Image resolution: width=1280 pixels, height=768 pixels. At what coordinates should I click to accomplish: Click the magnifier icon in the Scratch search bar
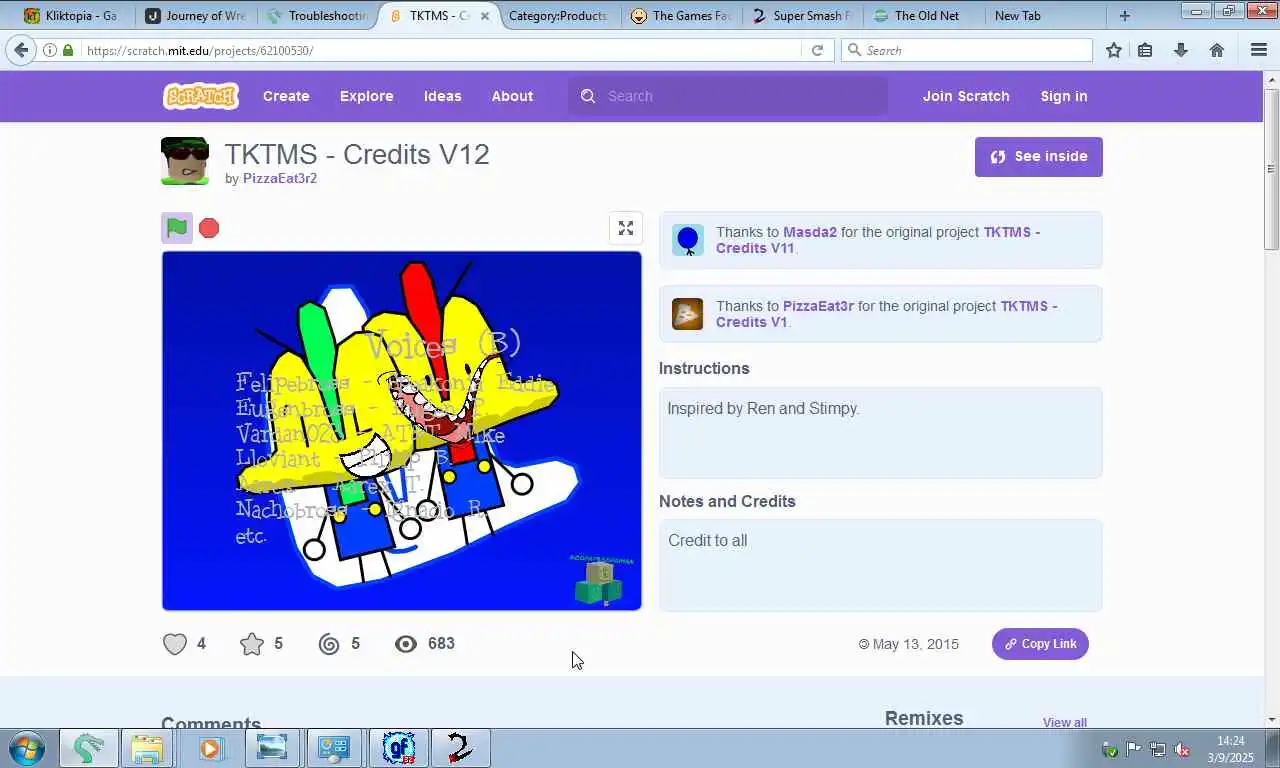tap(588, 96)
